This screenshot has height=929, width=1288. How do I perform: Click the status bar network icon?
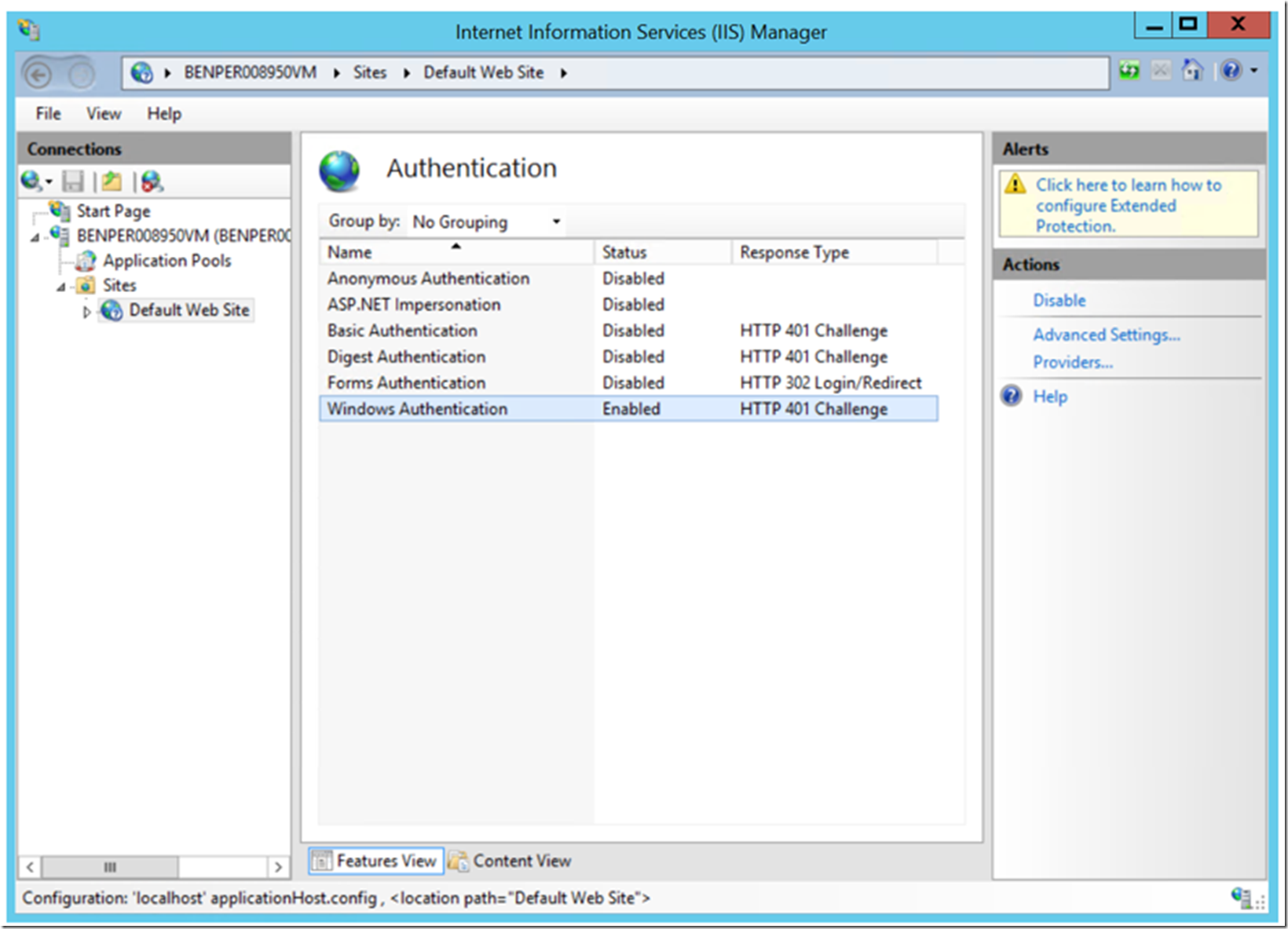1242,898
